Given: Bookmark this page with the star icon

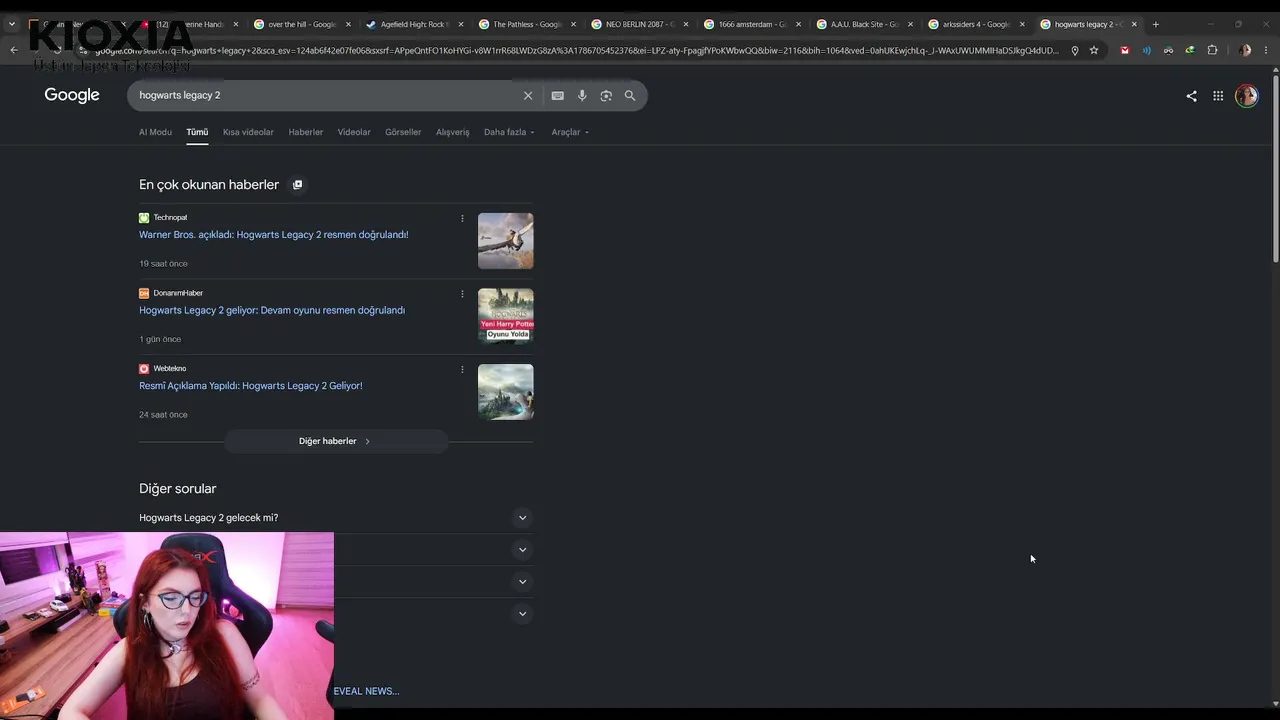Looking at the screenshot, I should 1094,50.
